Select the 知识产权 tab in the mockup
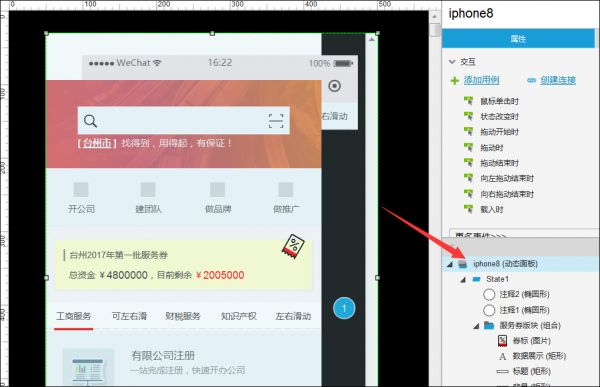 pos(239,316)
